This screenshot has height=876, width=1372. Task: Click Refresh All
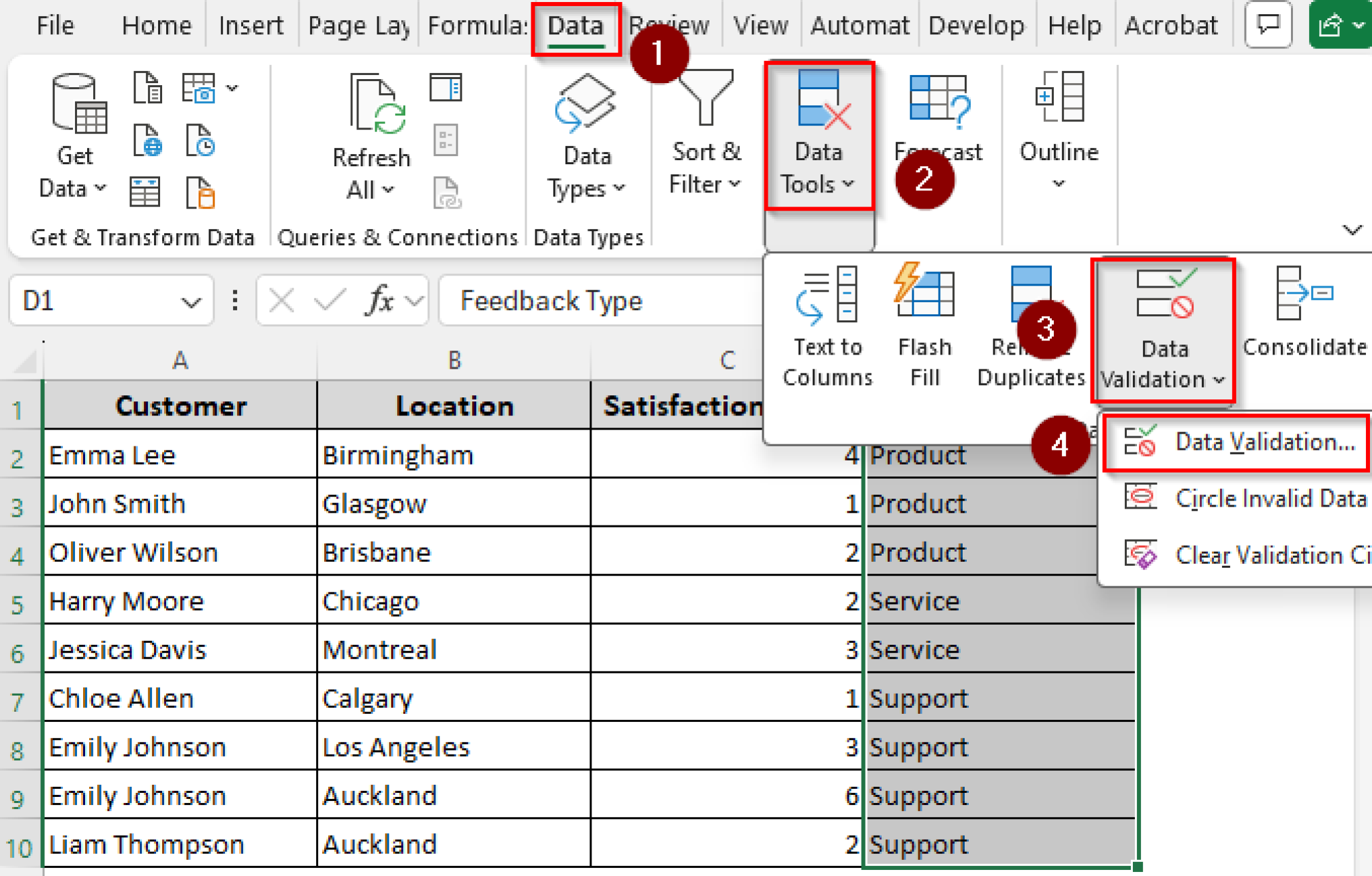coord(371,134)
